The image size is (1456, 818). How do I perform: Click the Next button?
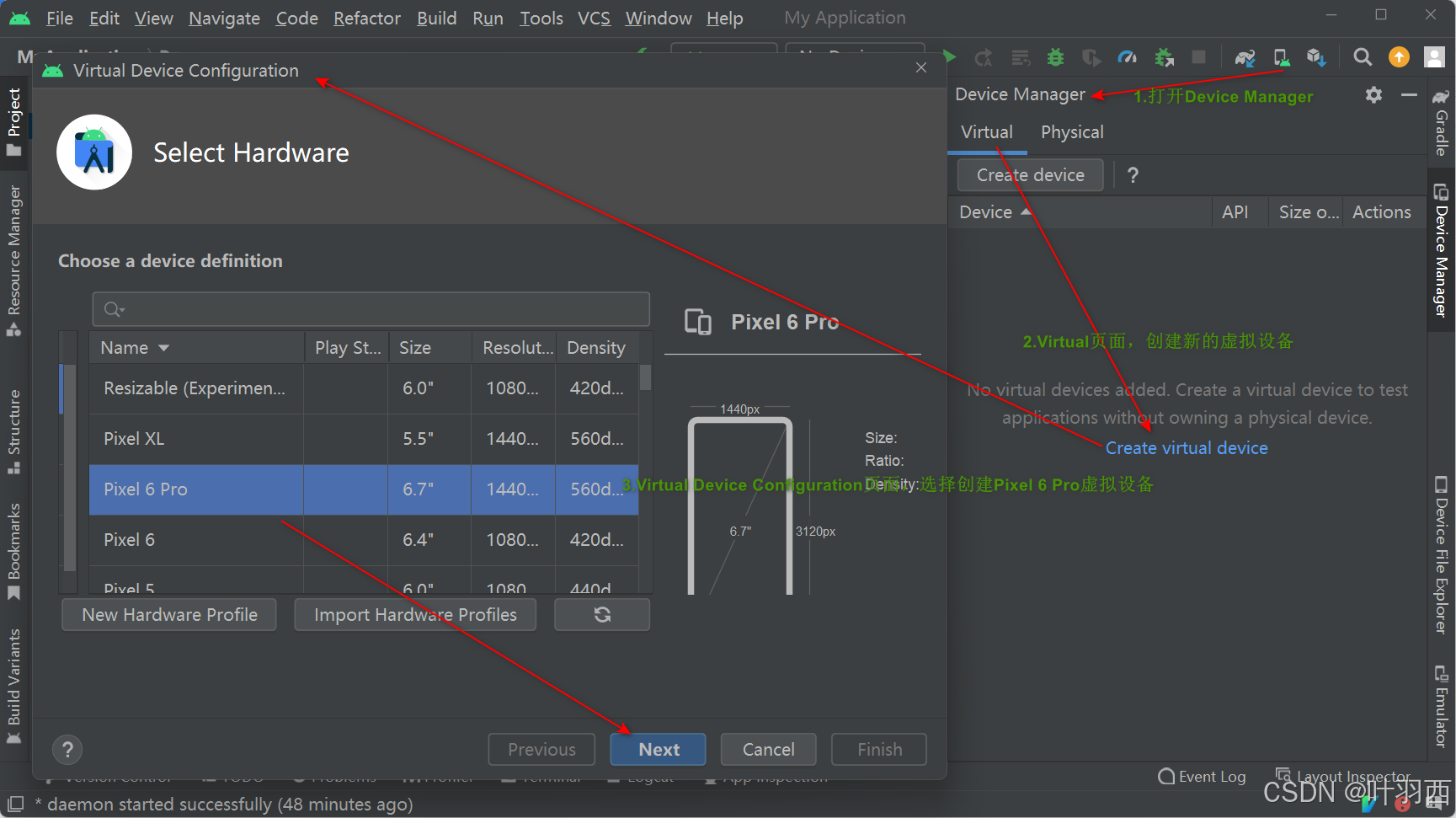pyautogui.click(x=659, y=749)
